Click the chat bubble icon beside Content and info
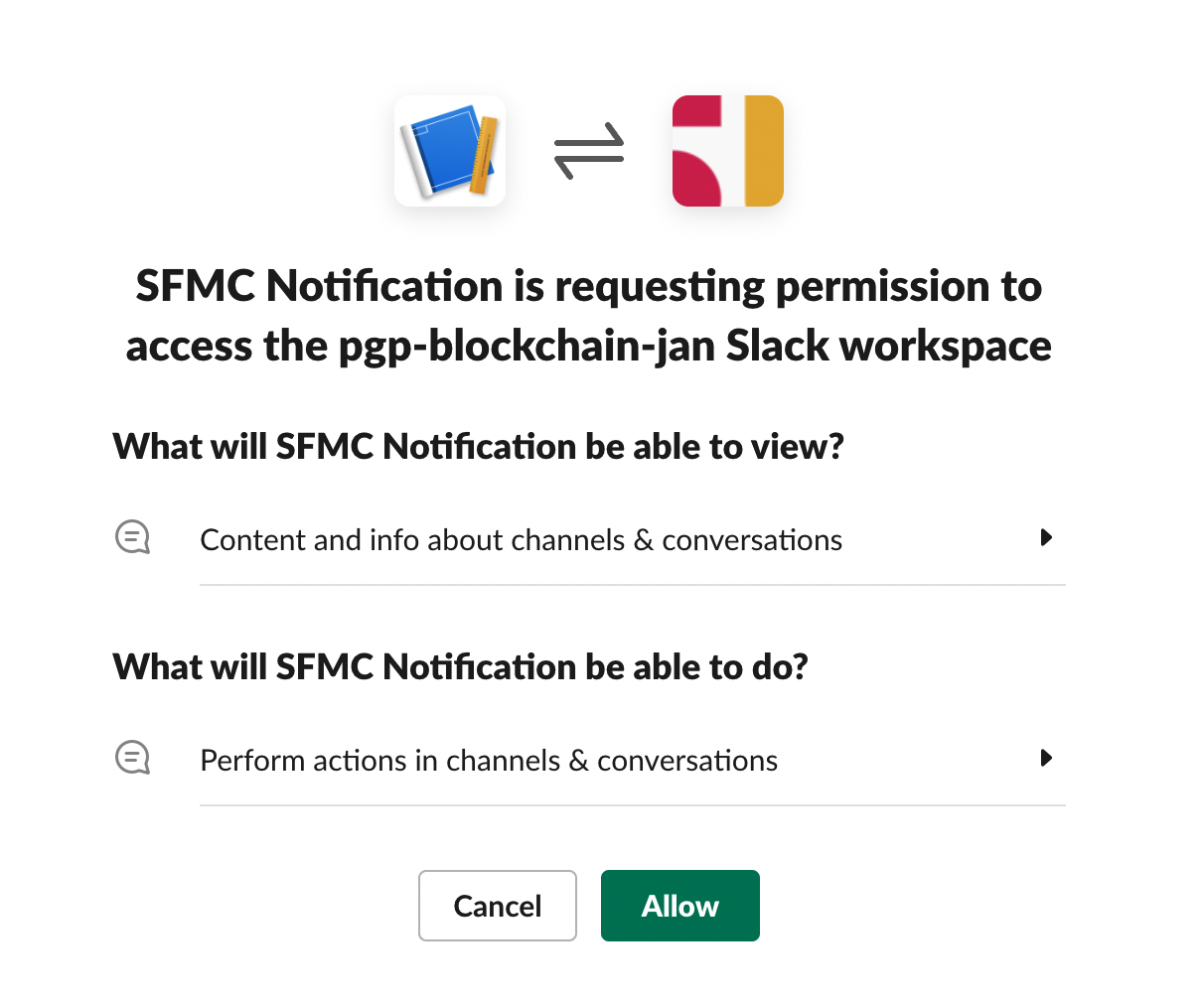This screenshot has width=1204, height=1005. pos(132,537)
